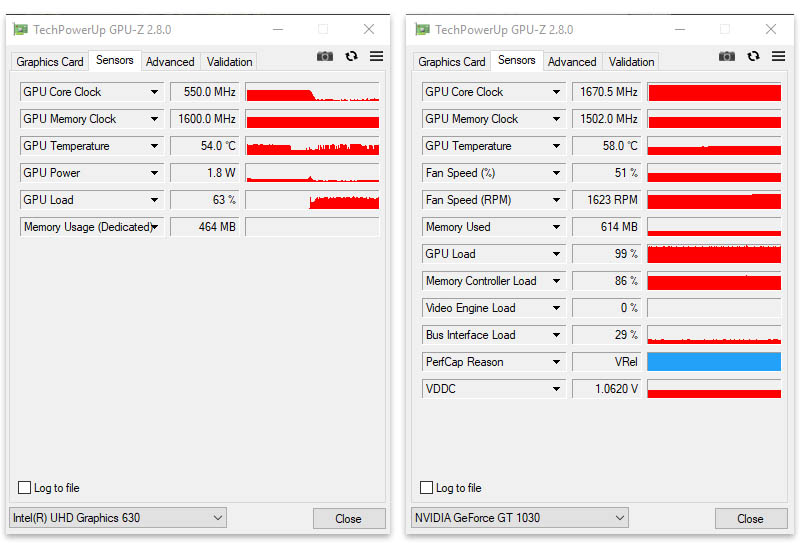This screenshot has width=800, height=548.
Task: Click the 63 % GPU load value
Action: pyautogui.click(x=205, y=200)
